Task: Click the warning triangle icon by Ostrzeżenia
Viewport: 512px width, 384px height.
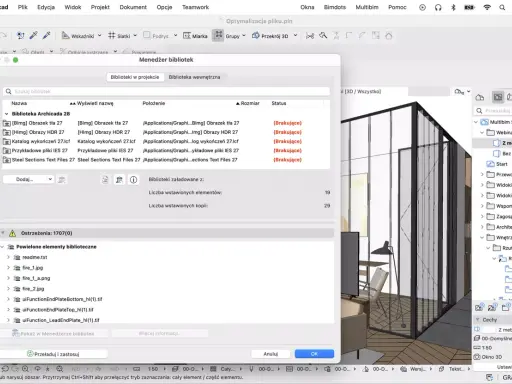Action: [x=12, y=233]
